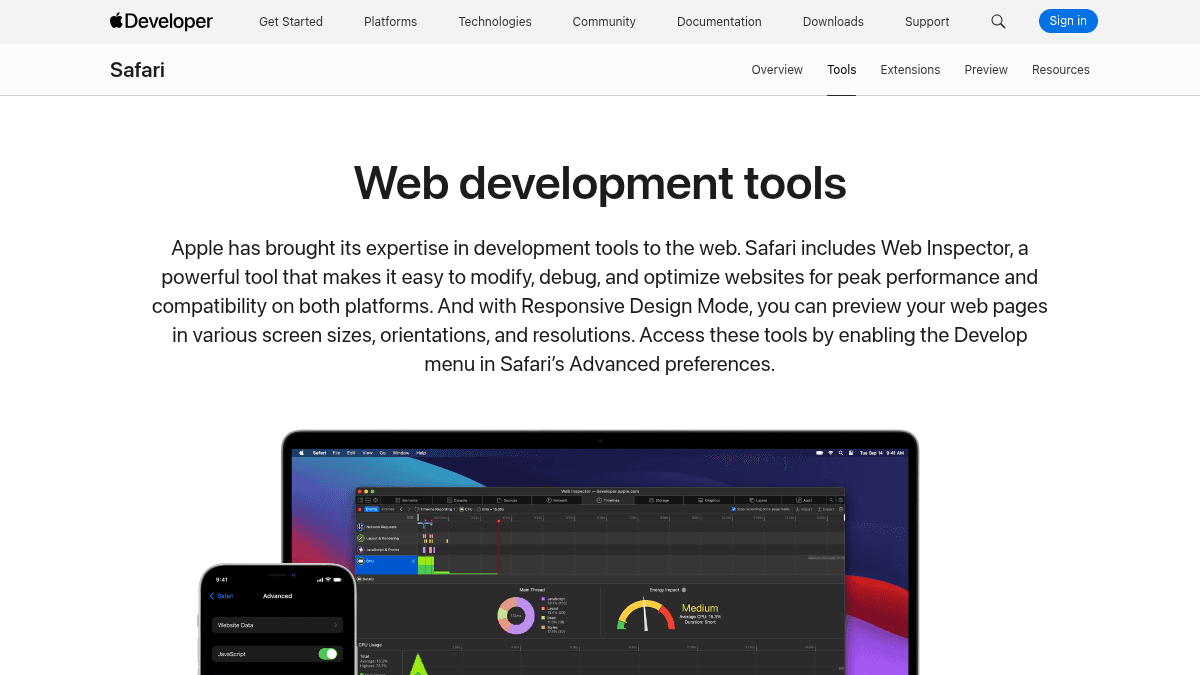This screenshot has height=675, width=1200.
Task: Click the red timeline record button
Action: coord(359,509)
